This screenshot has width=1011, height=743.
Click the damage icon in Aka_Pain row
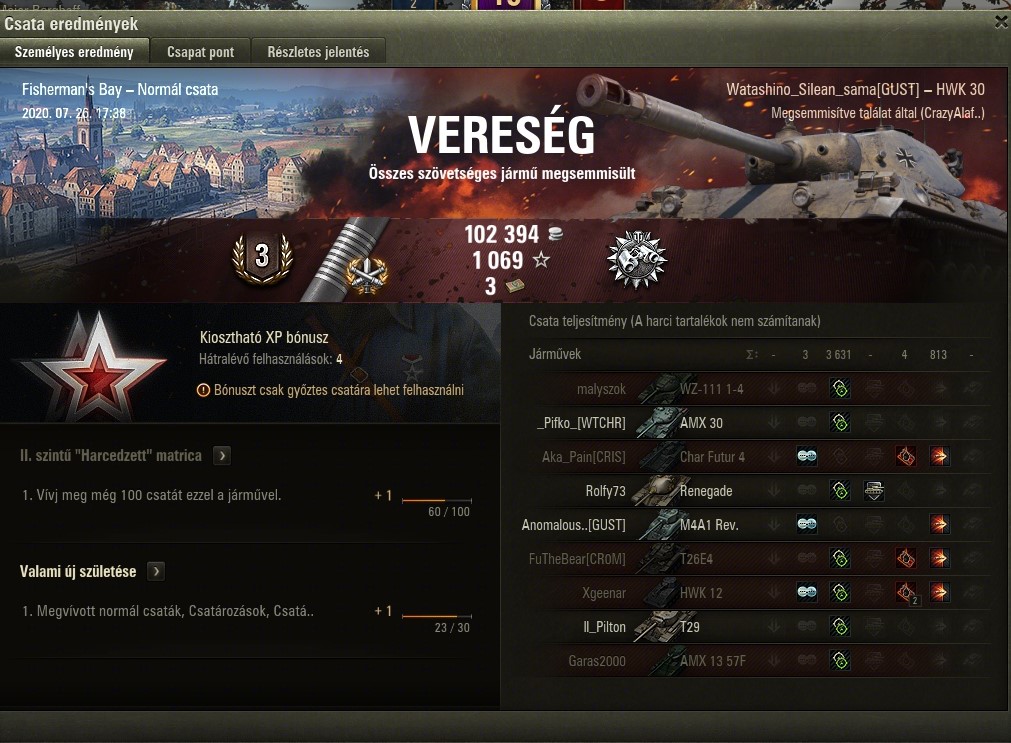(x=939, y=457)
